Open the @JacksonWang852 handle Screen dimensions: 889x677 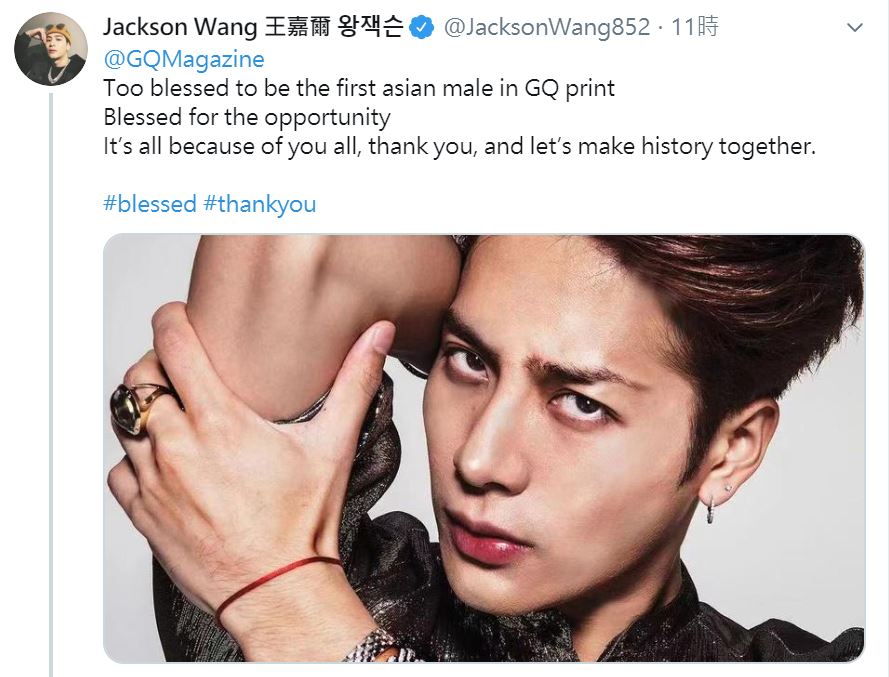(x=547, y=27)
